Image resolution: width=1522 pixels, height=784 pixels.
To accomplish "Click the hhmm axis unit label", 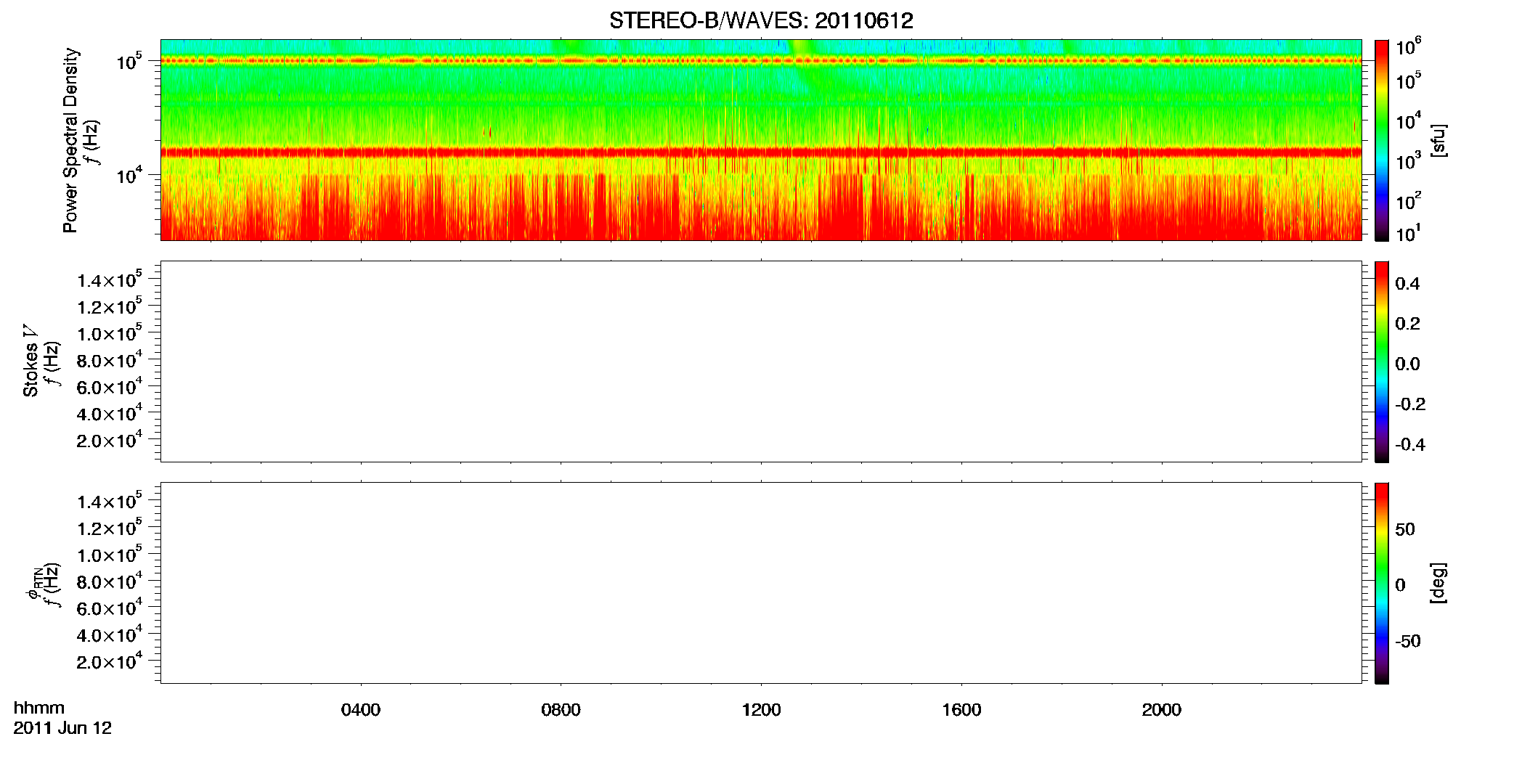I will pyautogui.click(x=39, y=708).
